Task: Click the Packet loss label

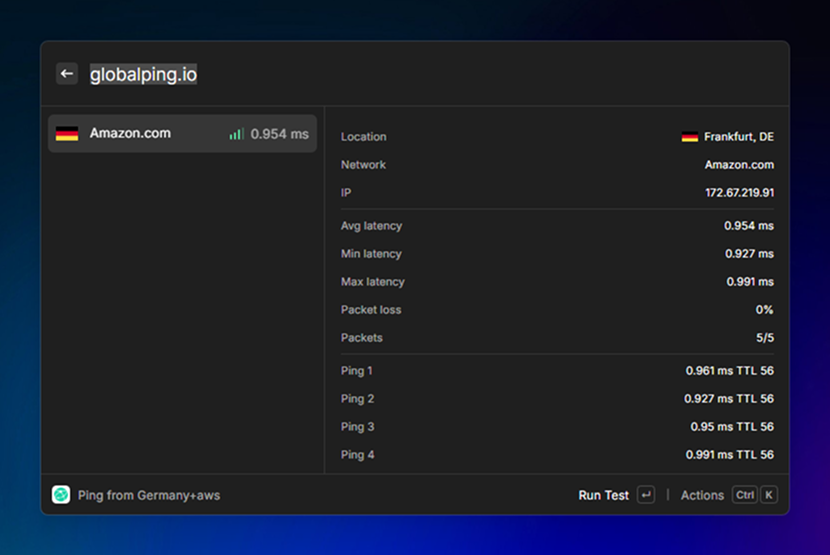Action: coord(371,310)
